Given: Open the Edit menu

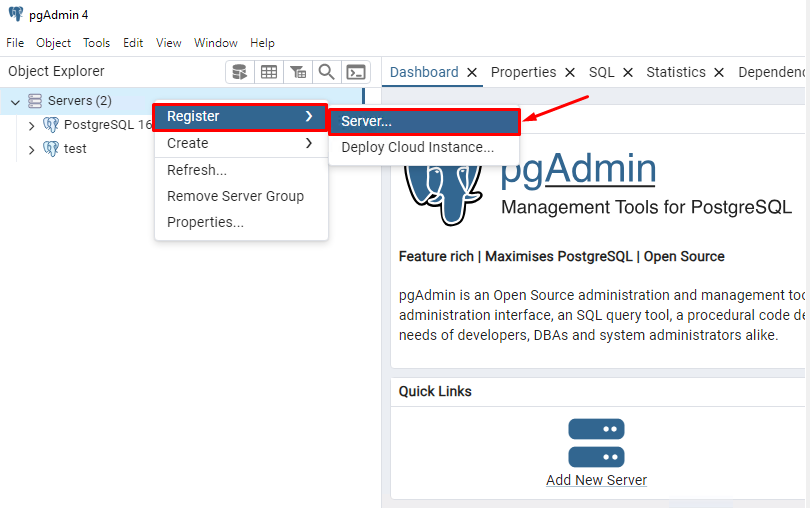Looking at the screenshot, I should (133, 43).
